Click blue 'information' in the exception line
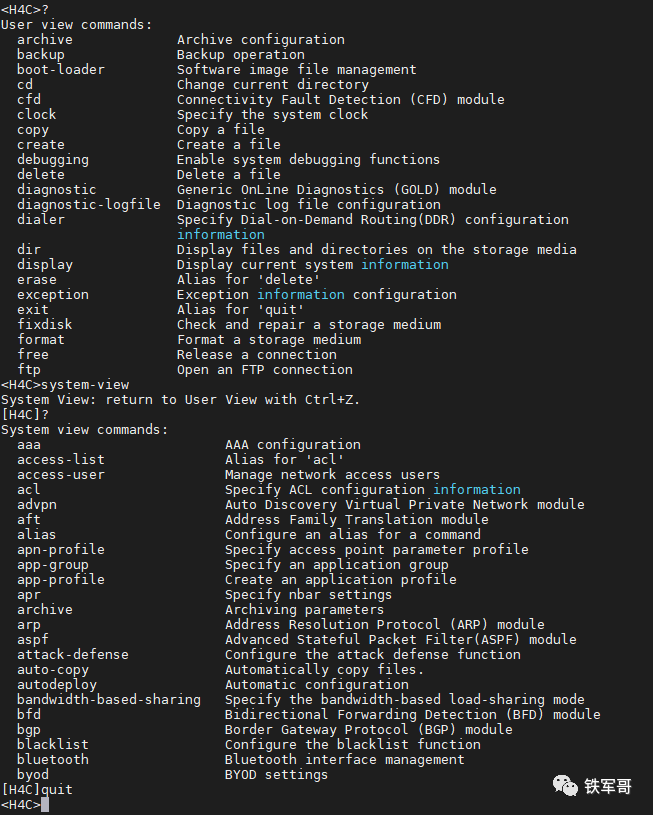This screenshot has height=815, width=653. click(x=300, y=294)
